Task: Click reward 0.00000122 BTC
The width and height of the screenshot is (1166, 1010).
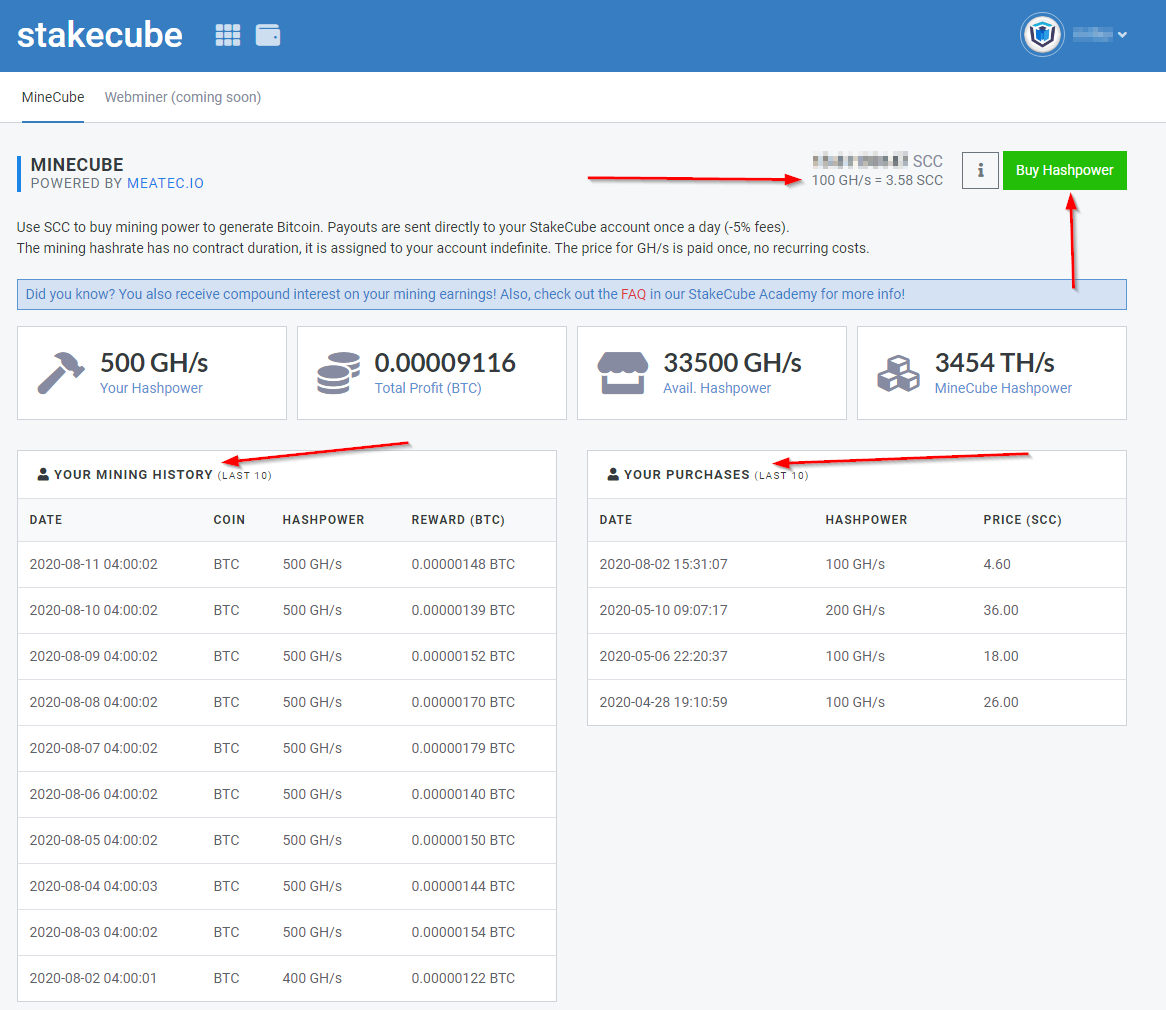Action: pos(463,980)
